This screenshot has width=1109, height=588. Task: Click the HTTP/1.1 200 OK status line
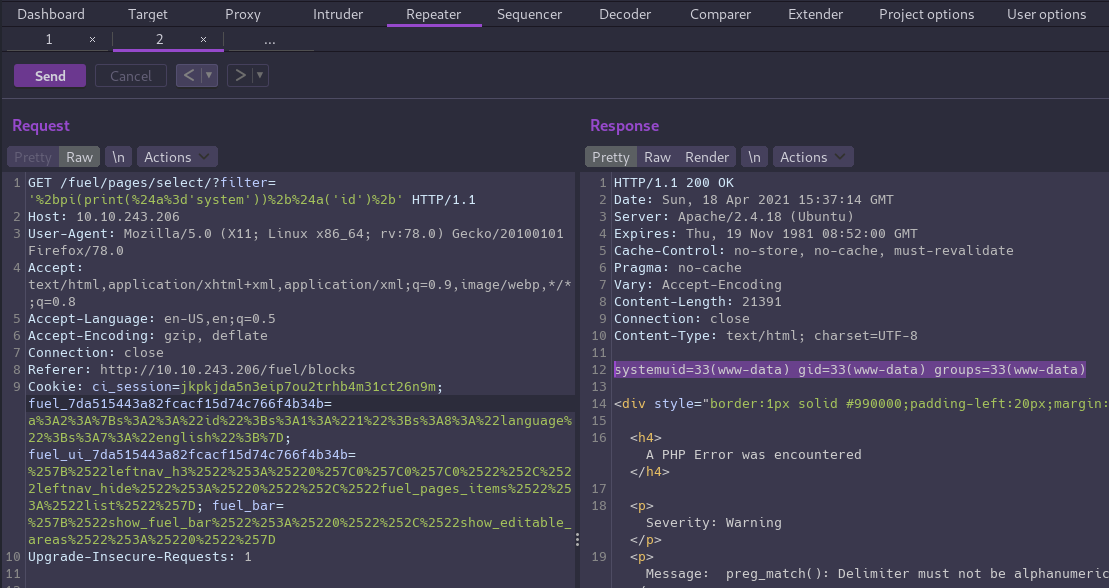(x=673, y=183)
